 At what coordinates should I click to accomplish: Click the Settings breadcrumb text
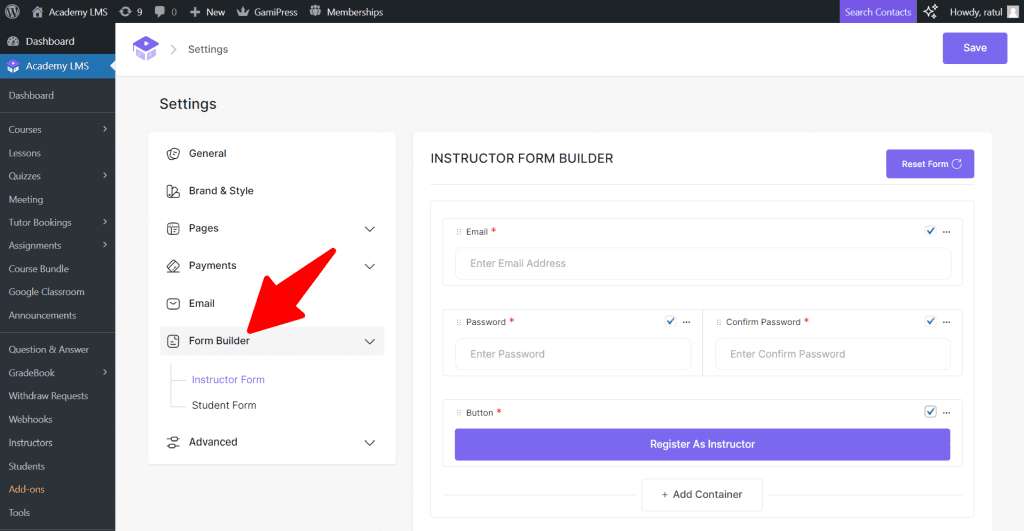coord(208,49)
